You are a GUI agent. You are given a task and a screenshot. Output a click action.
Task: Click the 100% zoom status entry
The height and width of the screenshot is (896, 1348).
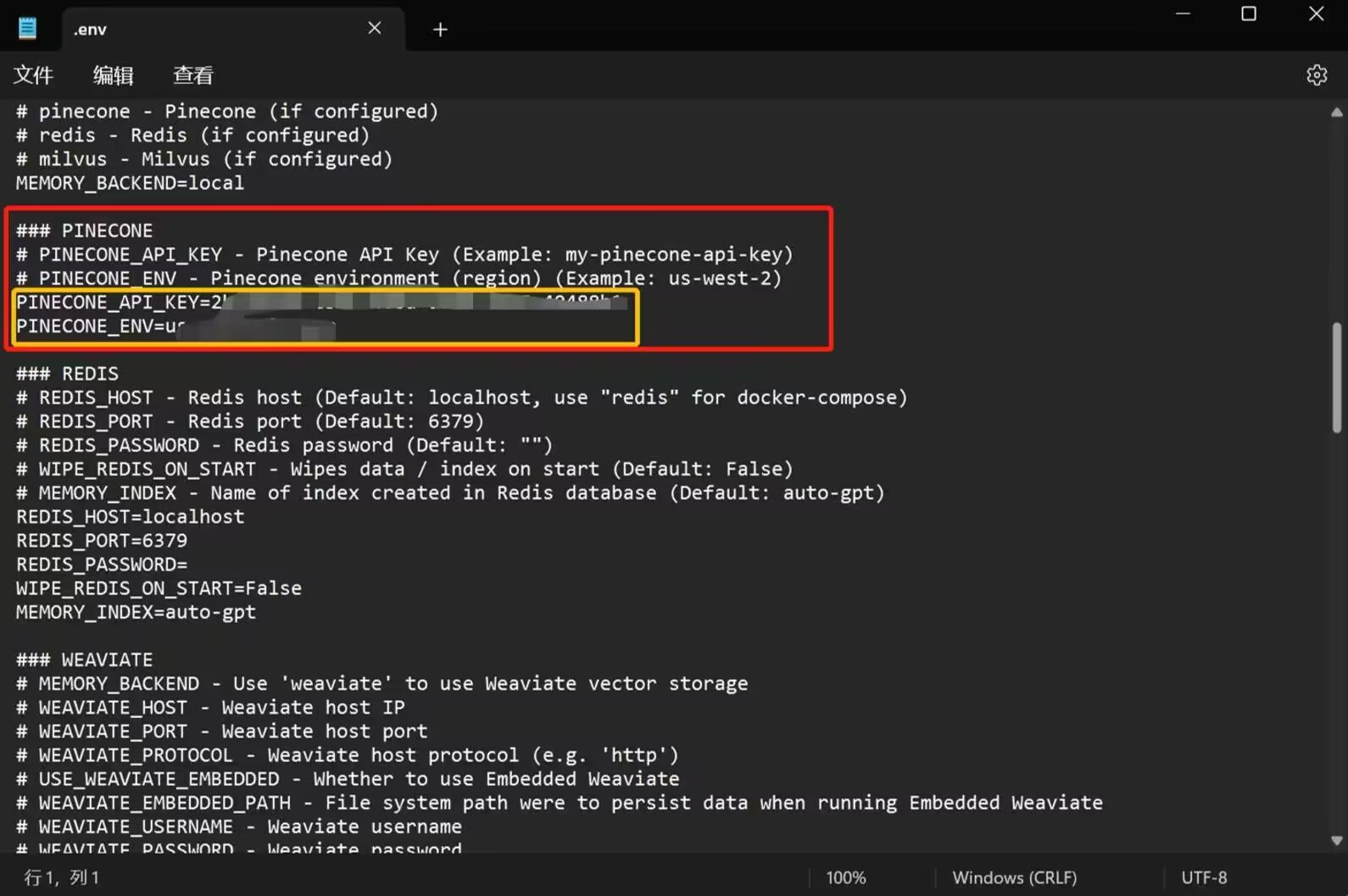click(x=846, y=877)
